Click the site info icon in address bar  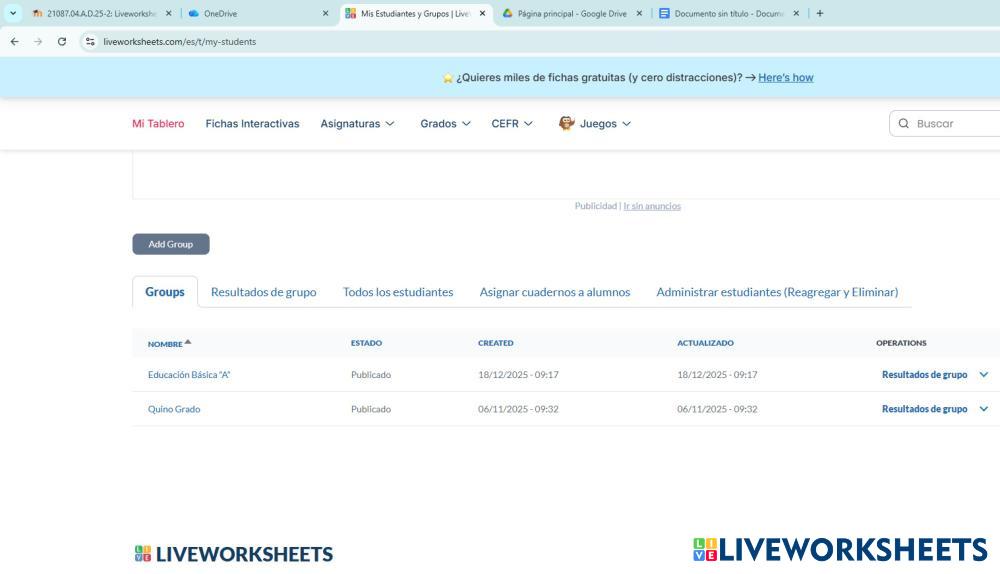90,42
